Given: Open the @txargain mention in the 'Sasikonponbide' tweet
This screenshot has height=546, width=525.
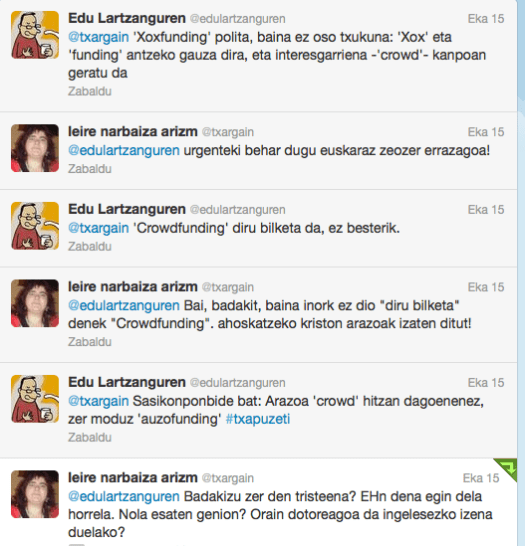Looking at the screenshot, I should point(99,401).
